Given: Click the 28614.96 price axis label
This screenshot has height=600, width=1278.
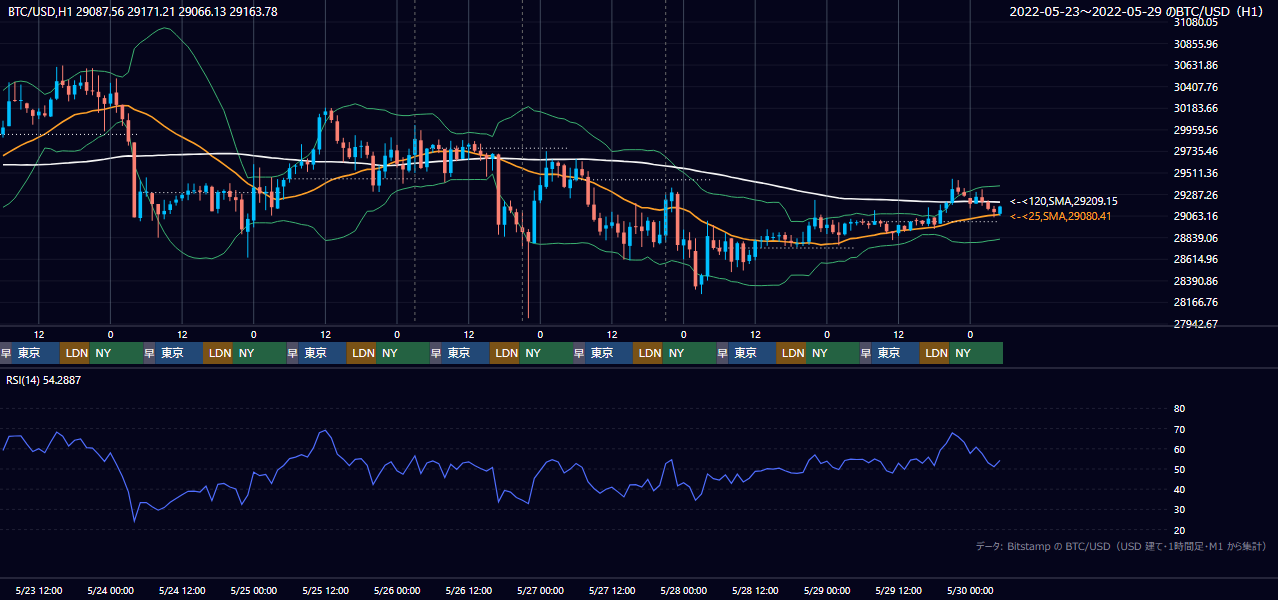Looking at the screenshot, I should [x=1195, y=259].
